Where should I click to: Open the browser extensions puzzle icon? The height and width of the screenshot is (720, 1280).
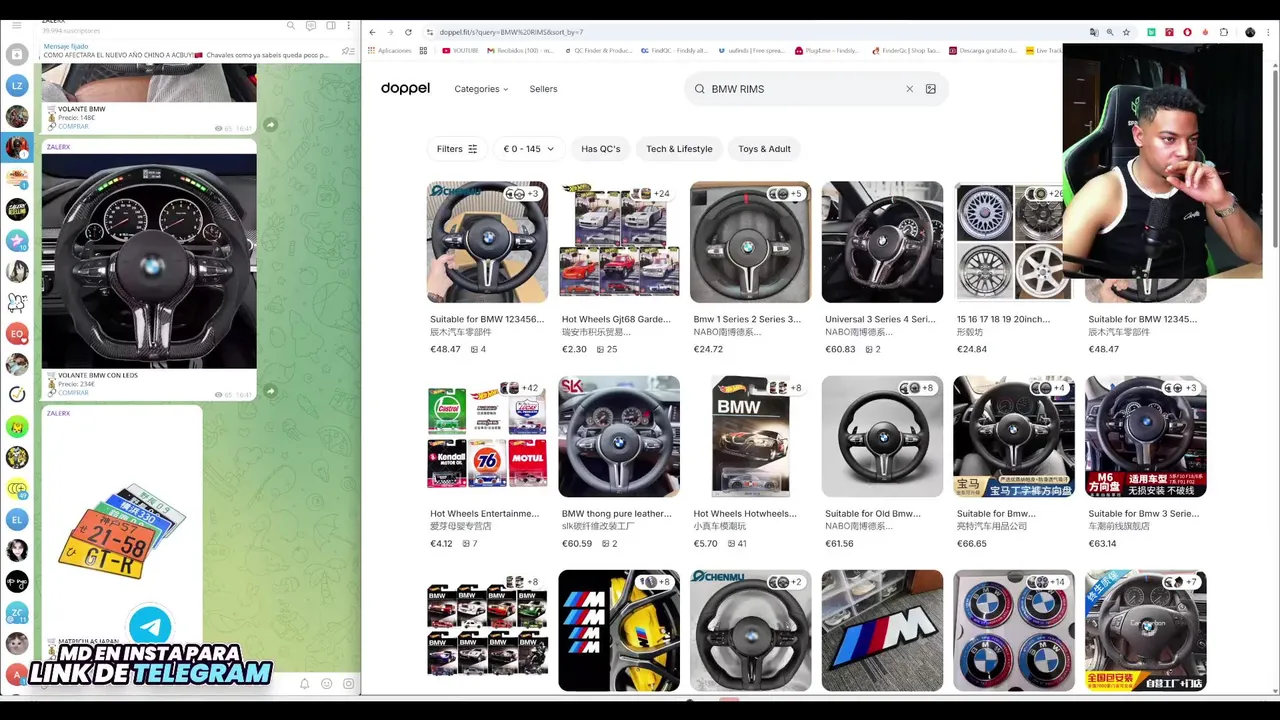(x=1223, y=32)
